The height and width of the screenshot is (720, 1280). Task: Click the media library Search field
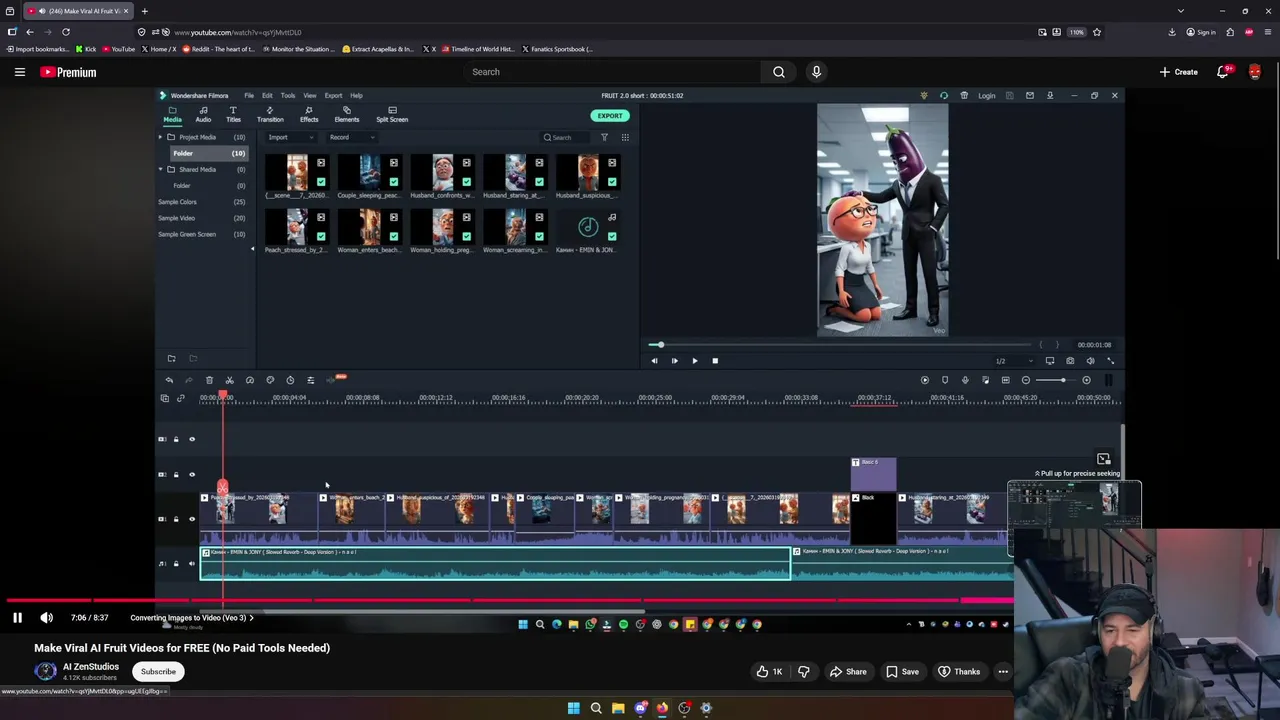pos(567,137)
